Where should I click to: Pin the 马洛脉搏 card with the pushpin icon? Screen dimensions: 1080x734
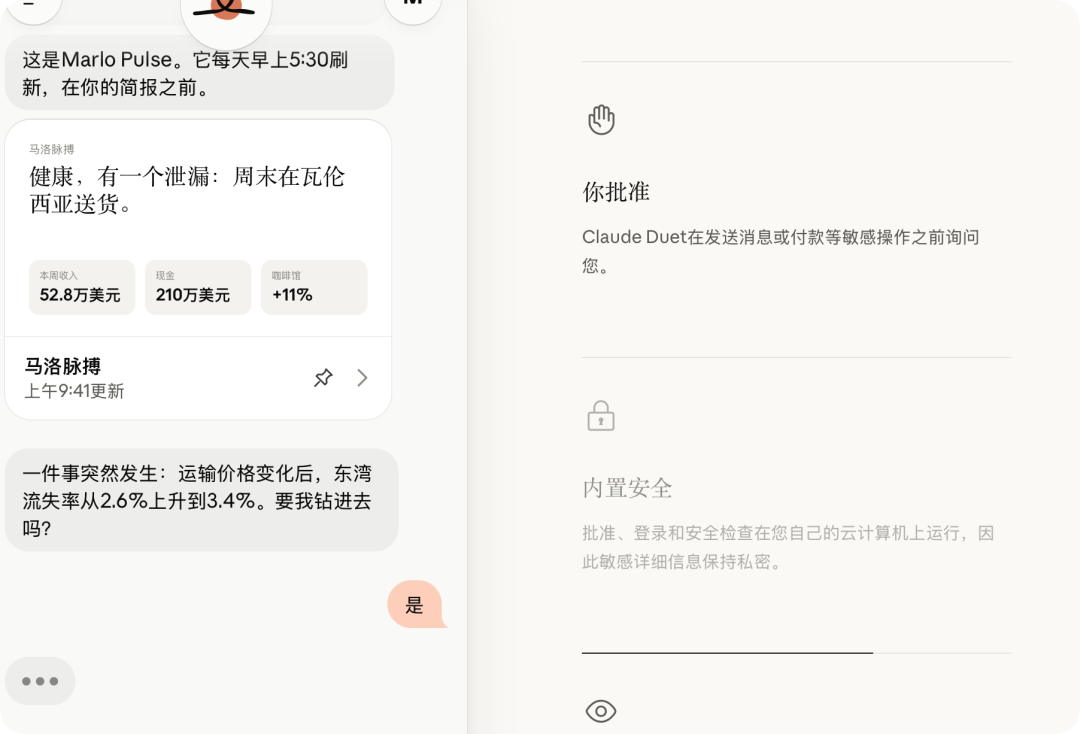[323, 377]
